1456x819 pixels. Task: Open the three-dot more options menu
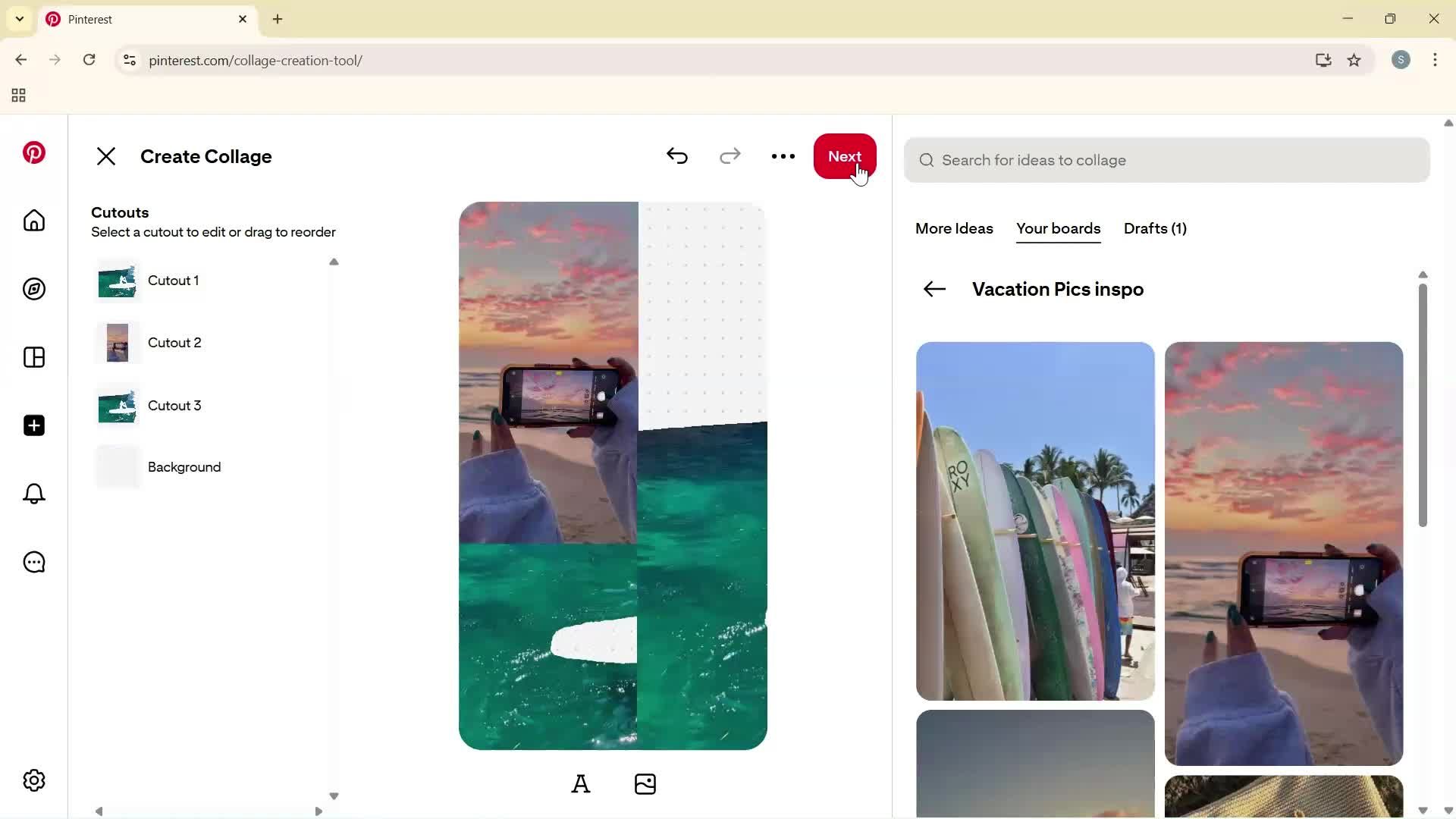[x=783, y=156]
